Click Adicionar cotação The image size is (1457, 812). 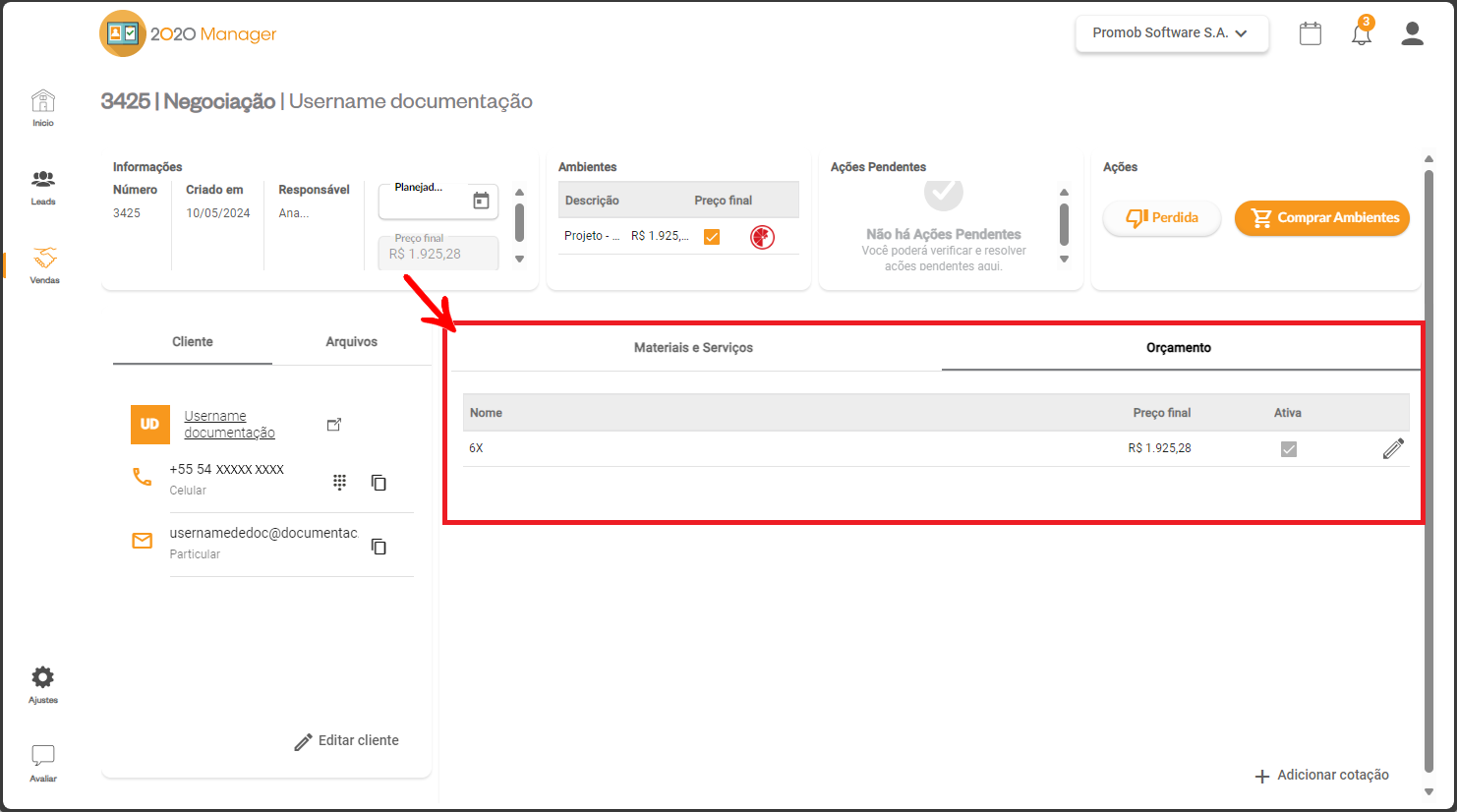[x=1322, y=776]
